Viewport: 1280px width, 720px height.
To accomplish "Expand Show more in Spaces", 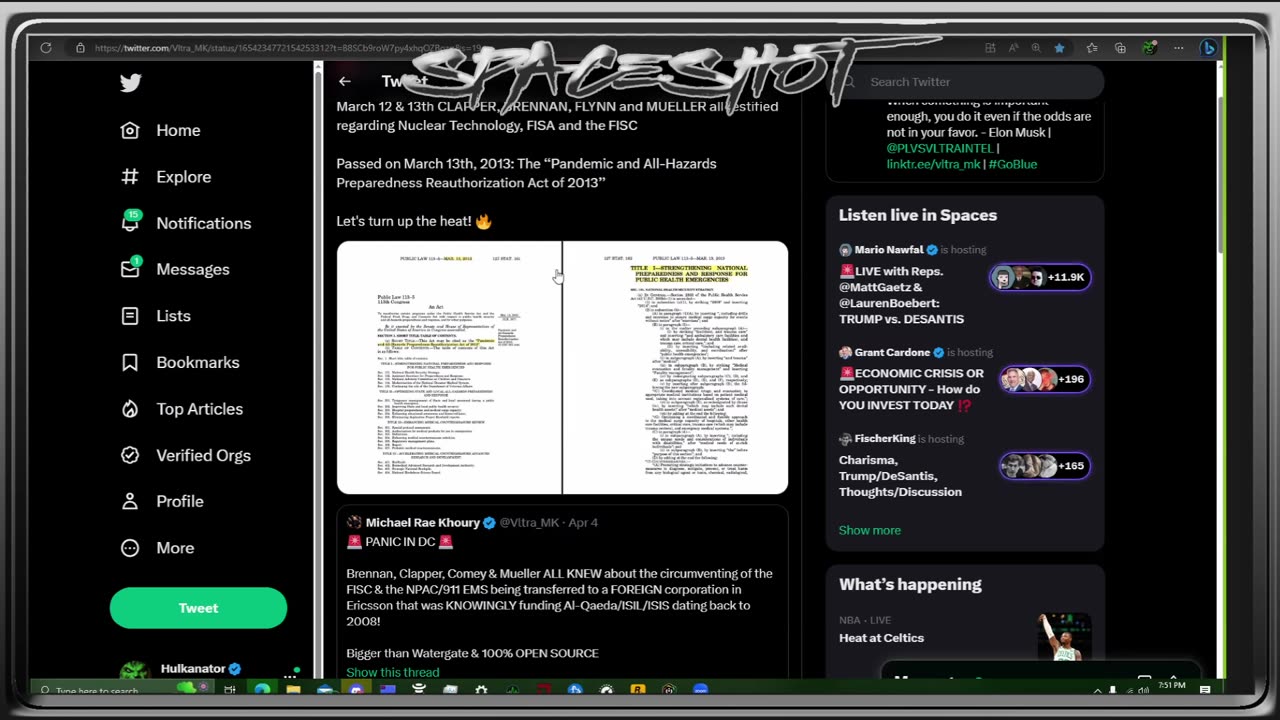I will [x=869, y=530].
